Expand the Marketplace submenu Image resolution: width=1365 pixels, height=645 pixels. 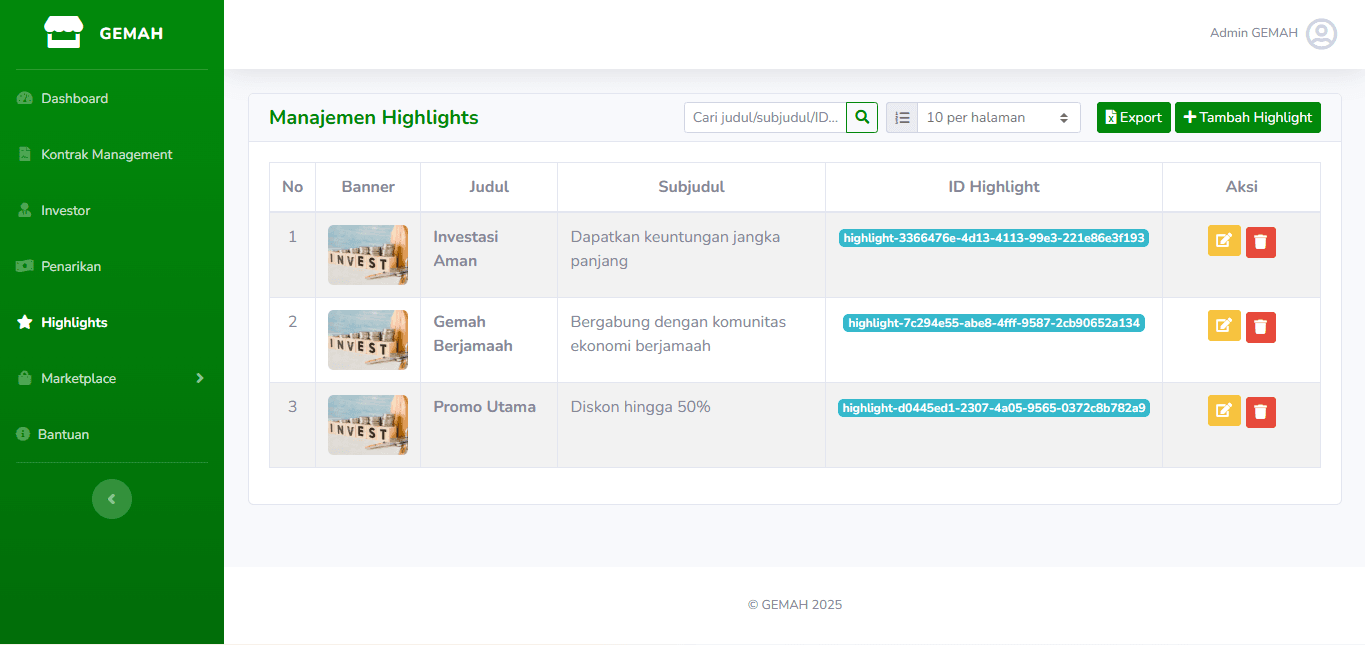111,378
